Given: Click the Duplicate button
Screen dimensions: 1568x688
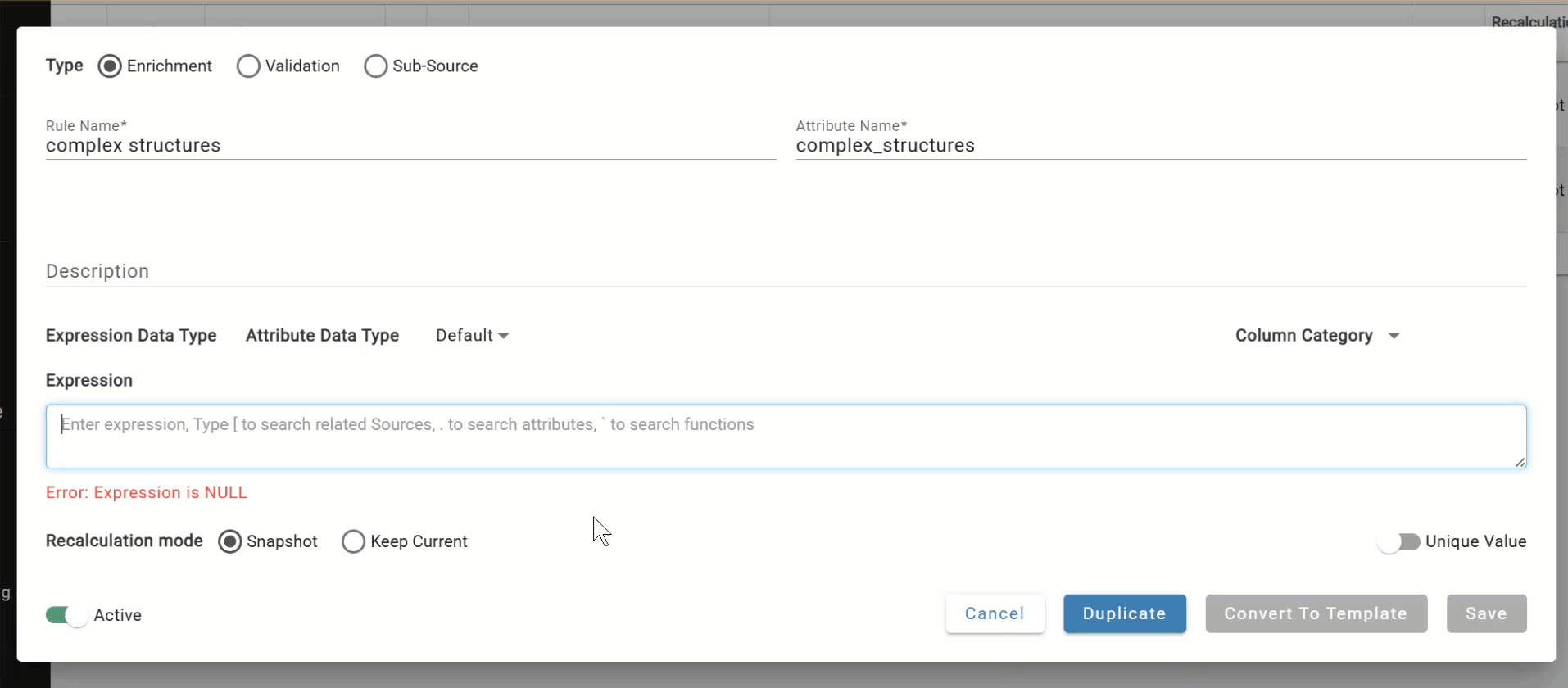Looking at the screenshot, I should point(1124,613).
